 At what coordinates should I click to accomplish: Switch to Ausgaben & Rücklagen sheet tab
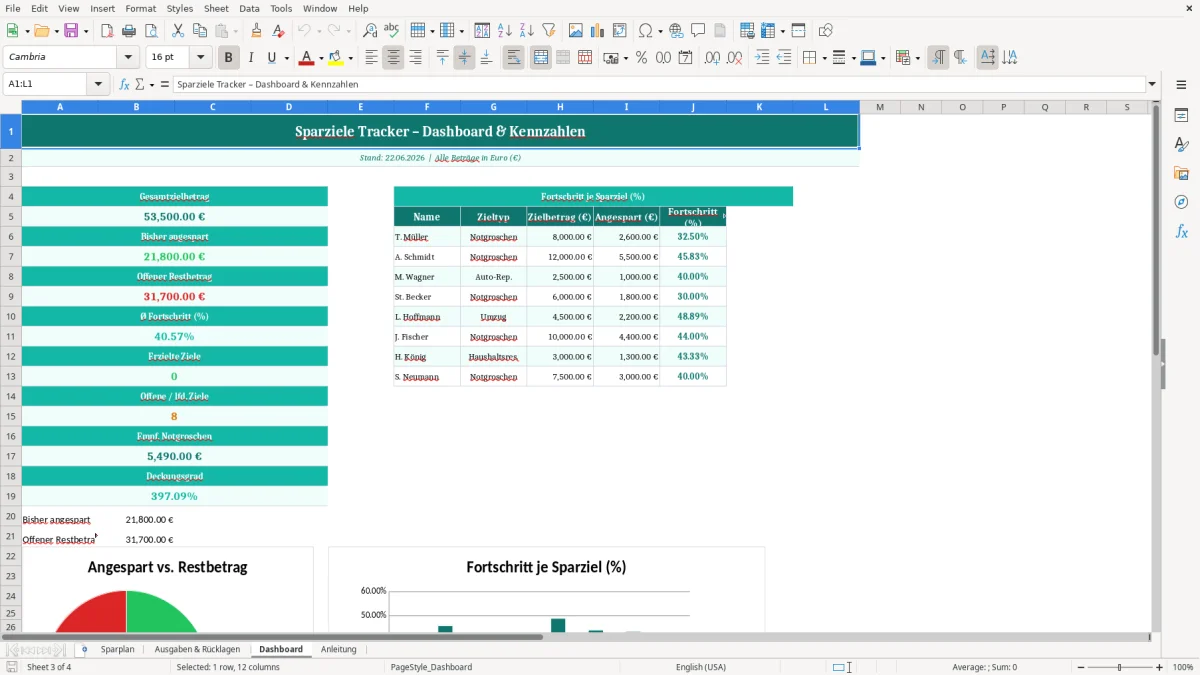point(197,649)
